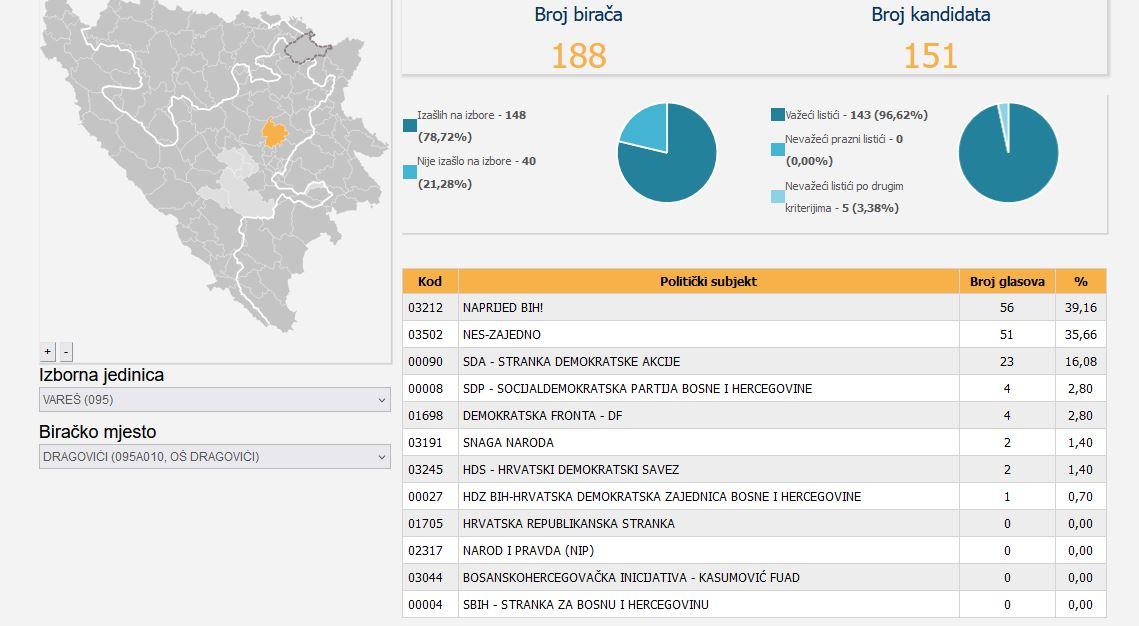Select HDS - HRVATSKI DEMOKRATSKI SAVEZ row
Viewport: 1139px width, 626px height.
(x=754, y=470)
